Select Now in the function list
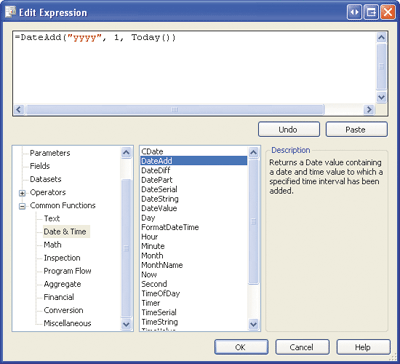Image resolution: width=400 pixels, height=364 pixels. (149, 275)
